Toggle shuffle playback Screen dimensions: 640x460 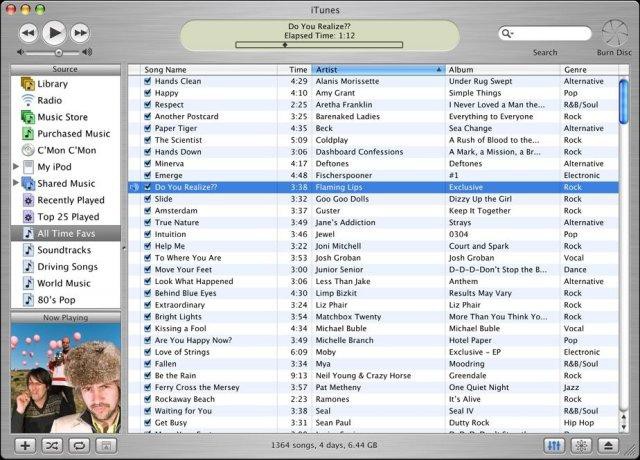pos(53,445)
